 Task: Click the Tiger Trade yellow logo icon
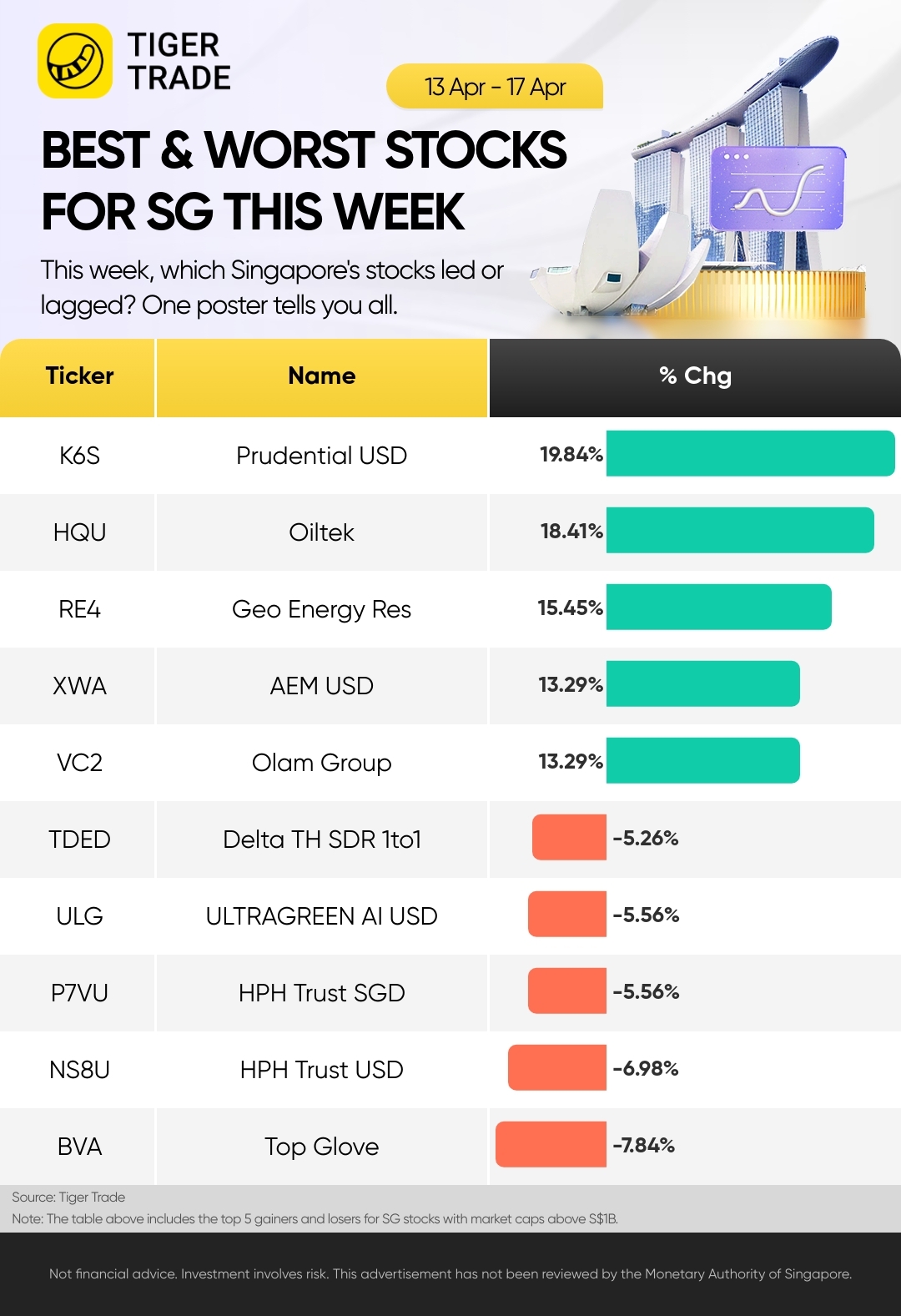[x=75, y=61]
